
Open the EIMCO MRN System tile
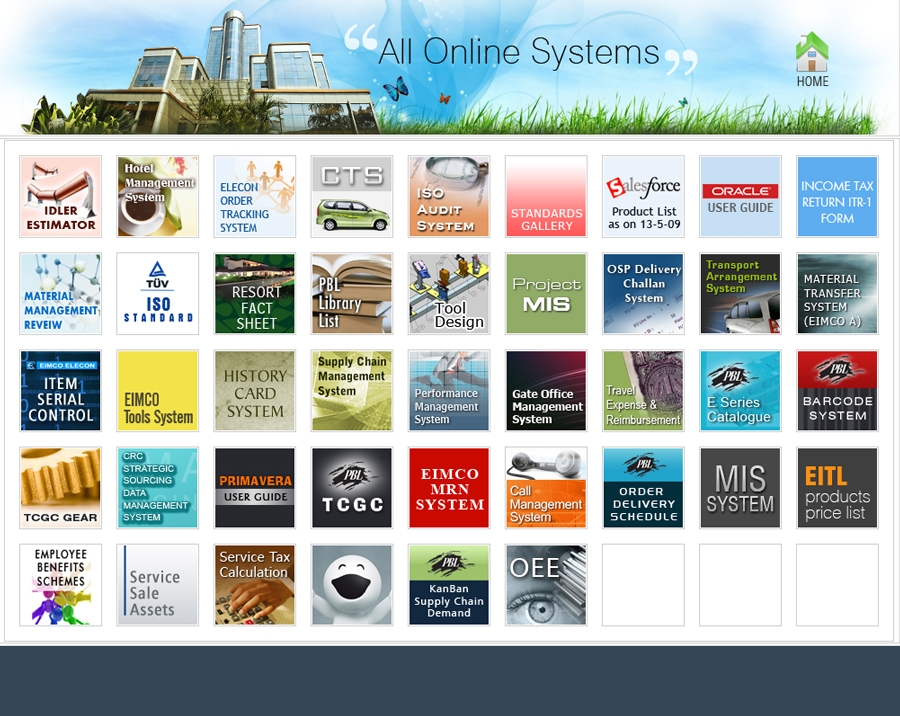coord(449,488)
